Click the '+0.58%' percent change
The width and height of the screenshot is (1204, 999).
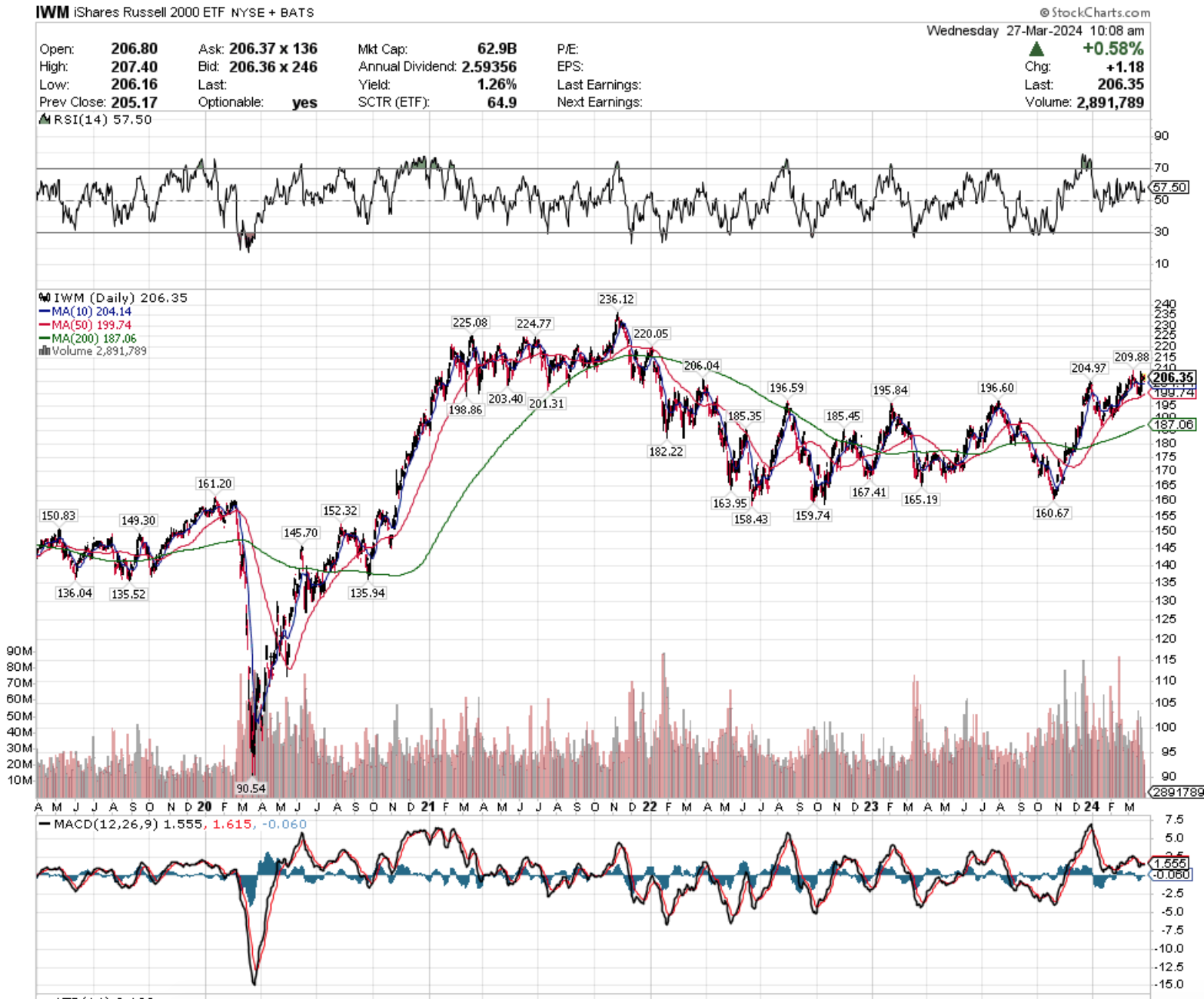pyautogui.click(x=1113, y=49)
